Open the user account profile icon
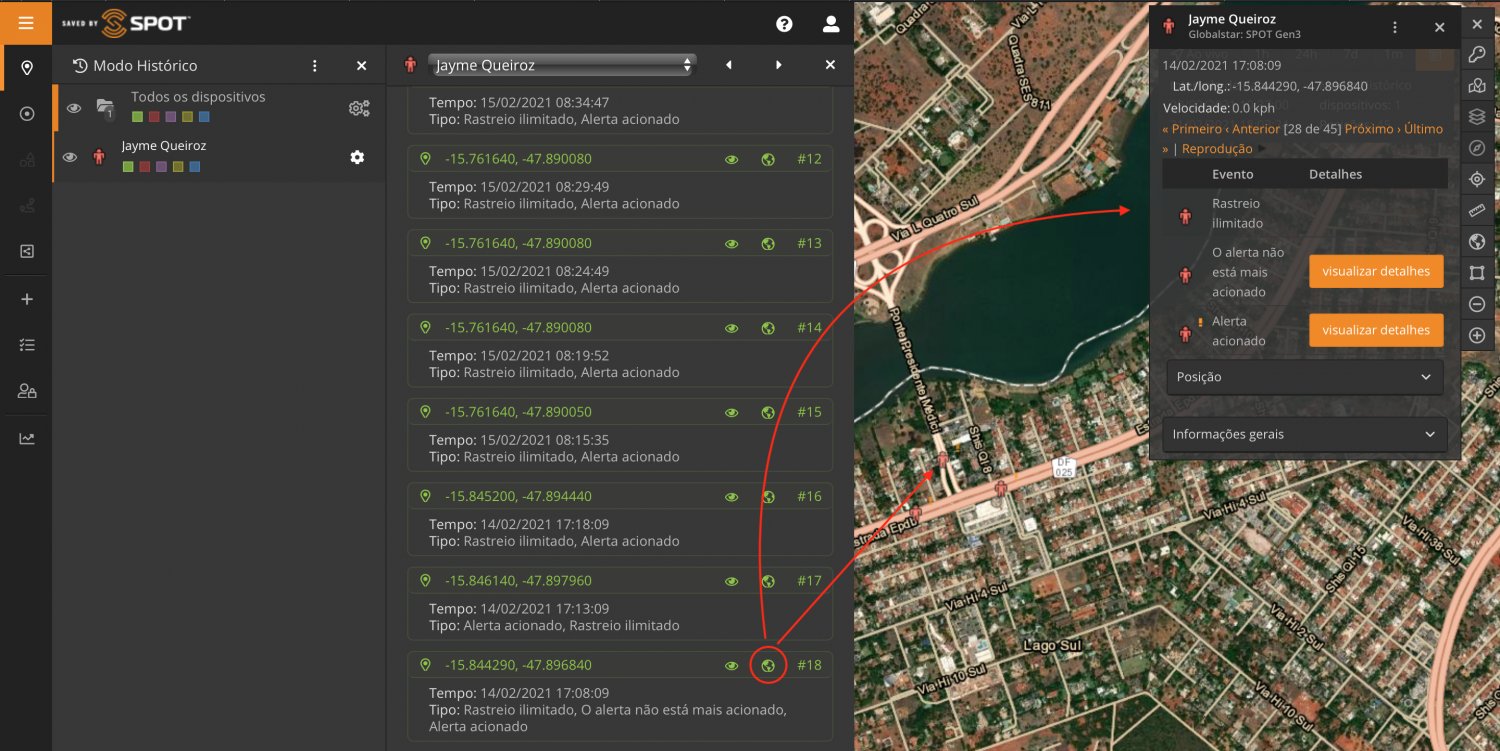Screen dimensions: 1500x751 (831, 24)
